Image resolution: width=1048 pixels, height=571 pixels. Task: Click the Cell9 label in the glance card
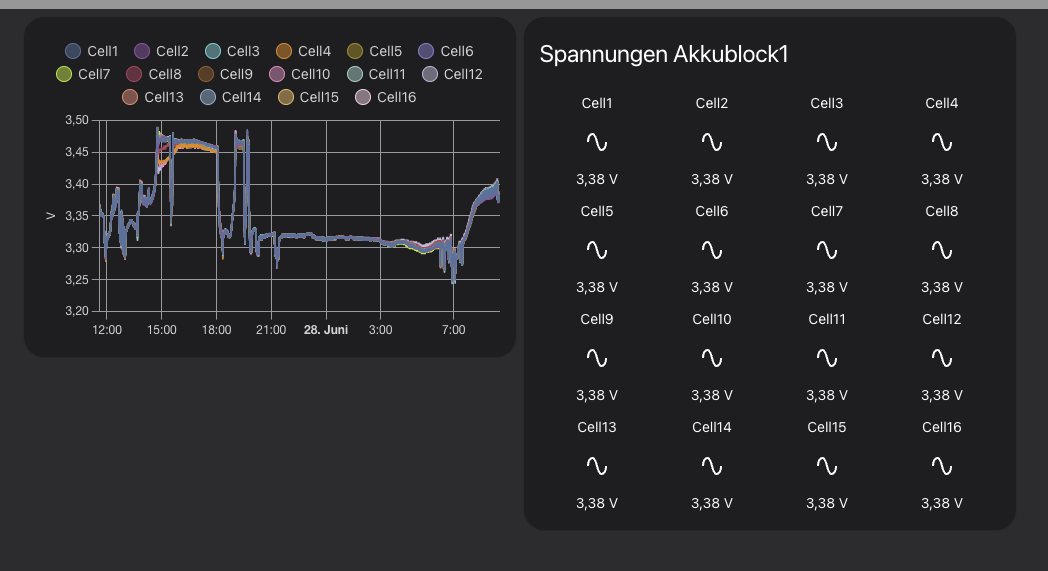coord(597,319)
